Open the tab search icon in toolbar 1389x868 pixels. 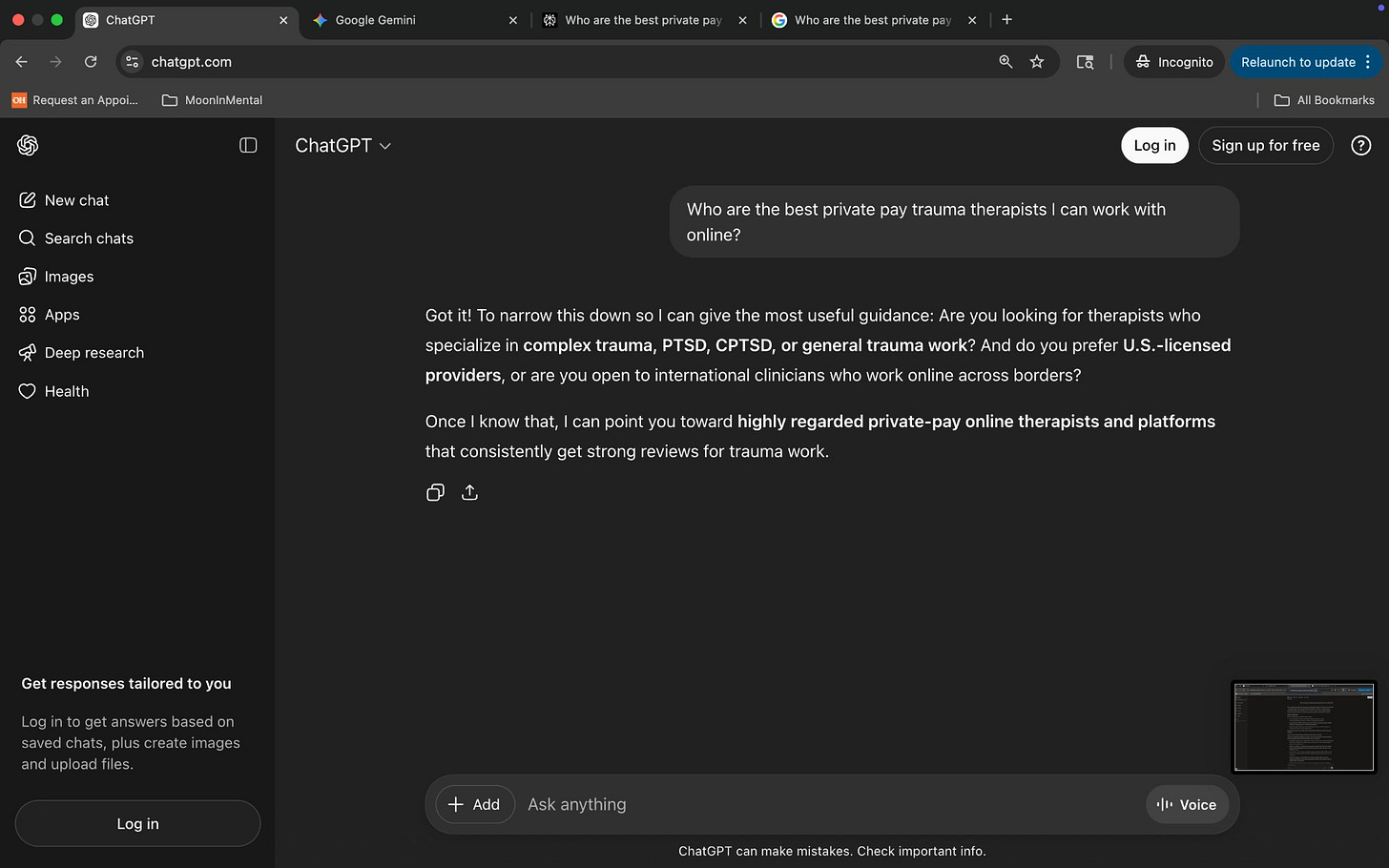pyautogui.click(x=1085, y=62)
